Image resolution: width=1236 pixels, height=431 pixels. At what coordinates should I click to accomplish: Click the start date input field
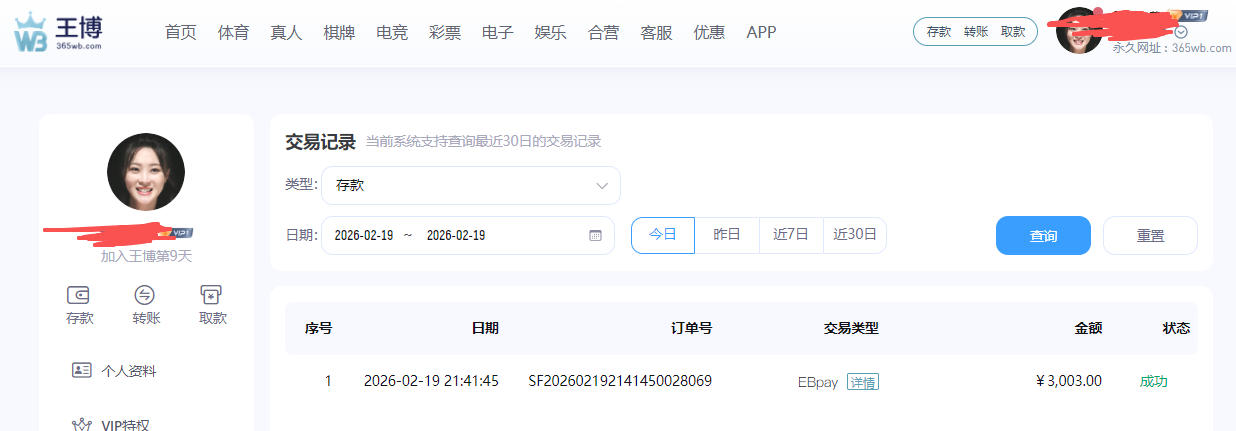coord(363,236)
